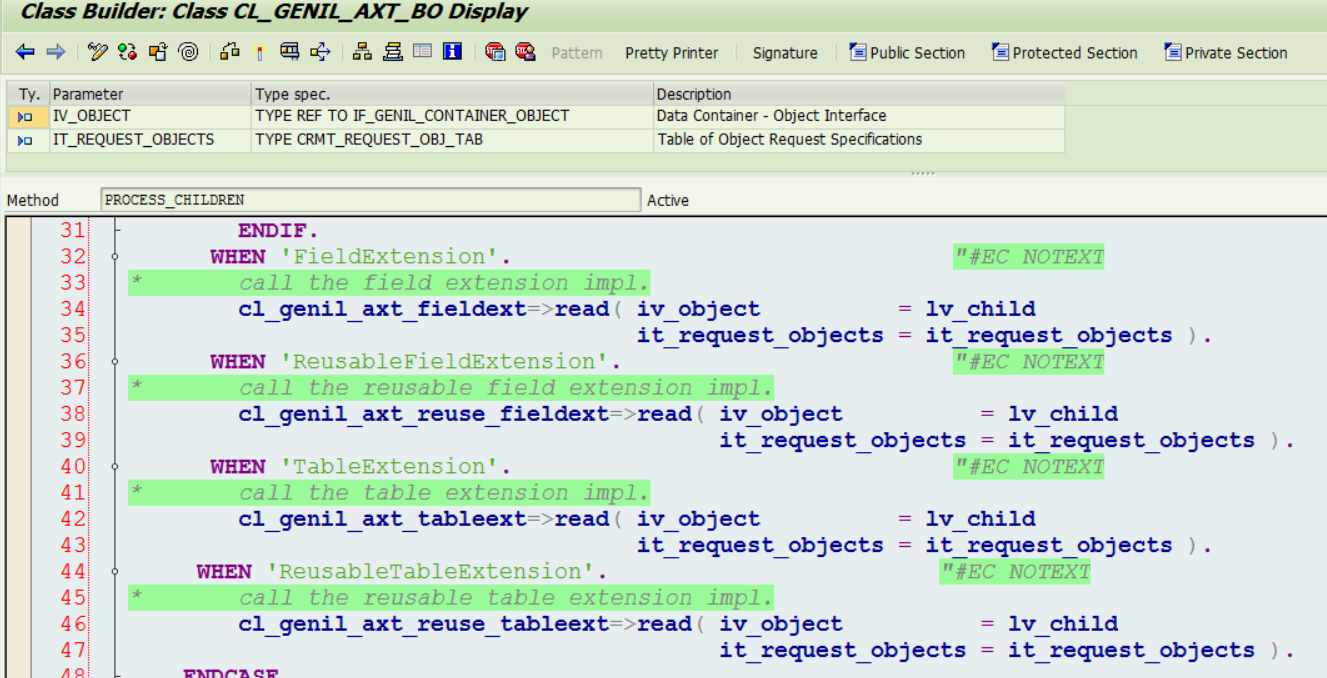Viewport: 1327px width, 678px height.
Task: Switch Display/Change mode with pencil icon
Action: click(97, 52)
